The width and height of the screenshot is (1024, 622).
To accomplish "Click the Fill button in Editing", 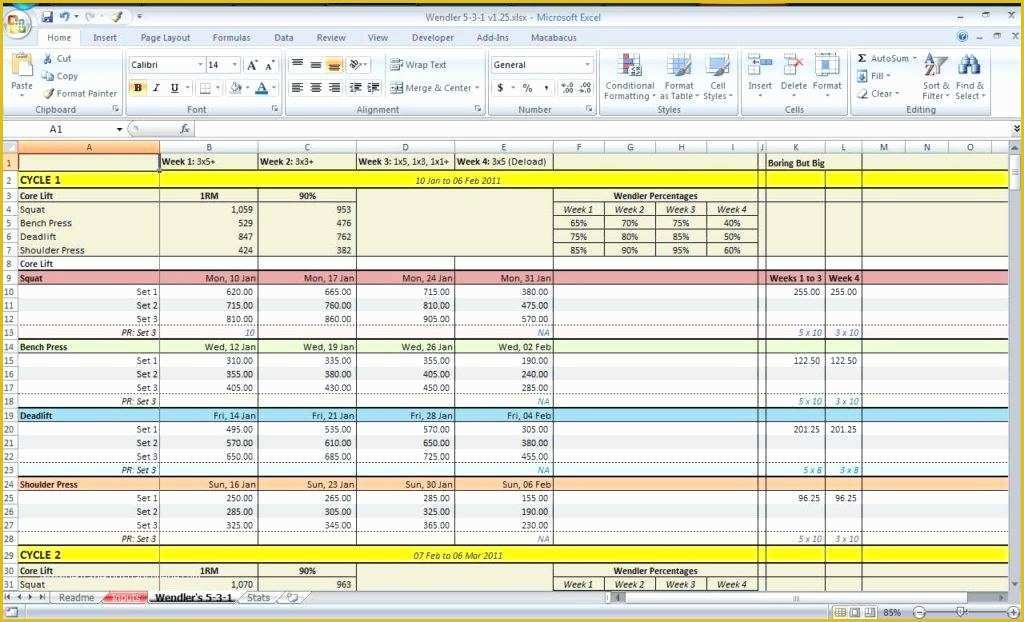I will [x=875, y=76].
